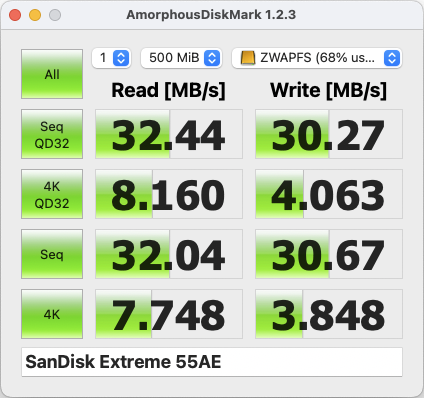Start the Seq QD32 test
The width and height of the screenshot is (424, 398).
point(52,134)
